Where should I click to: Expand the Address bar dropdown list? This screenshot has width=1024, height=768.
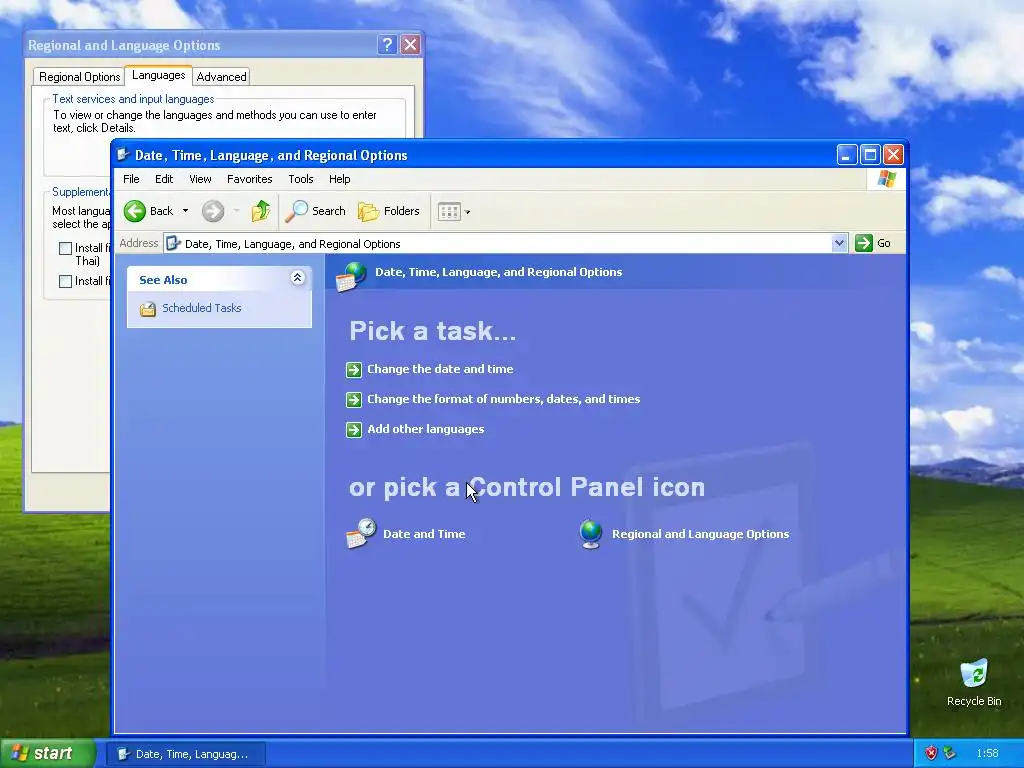[x=840, y=243]
